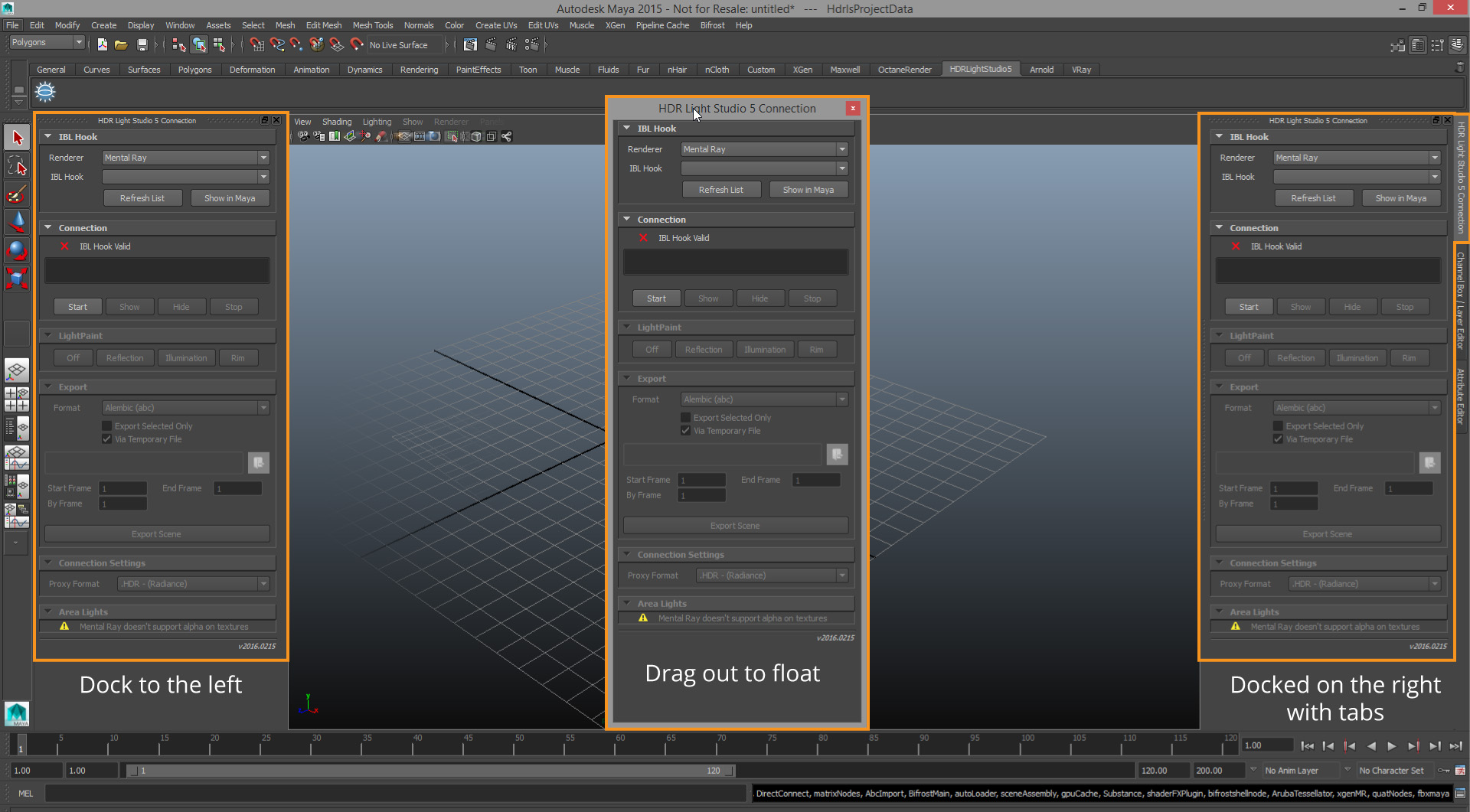Open the persp/graph editor layout icon
Viewport: 1470px width, 812px height.
[x=17, y=458]
